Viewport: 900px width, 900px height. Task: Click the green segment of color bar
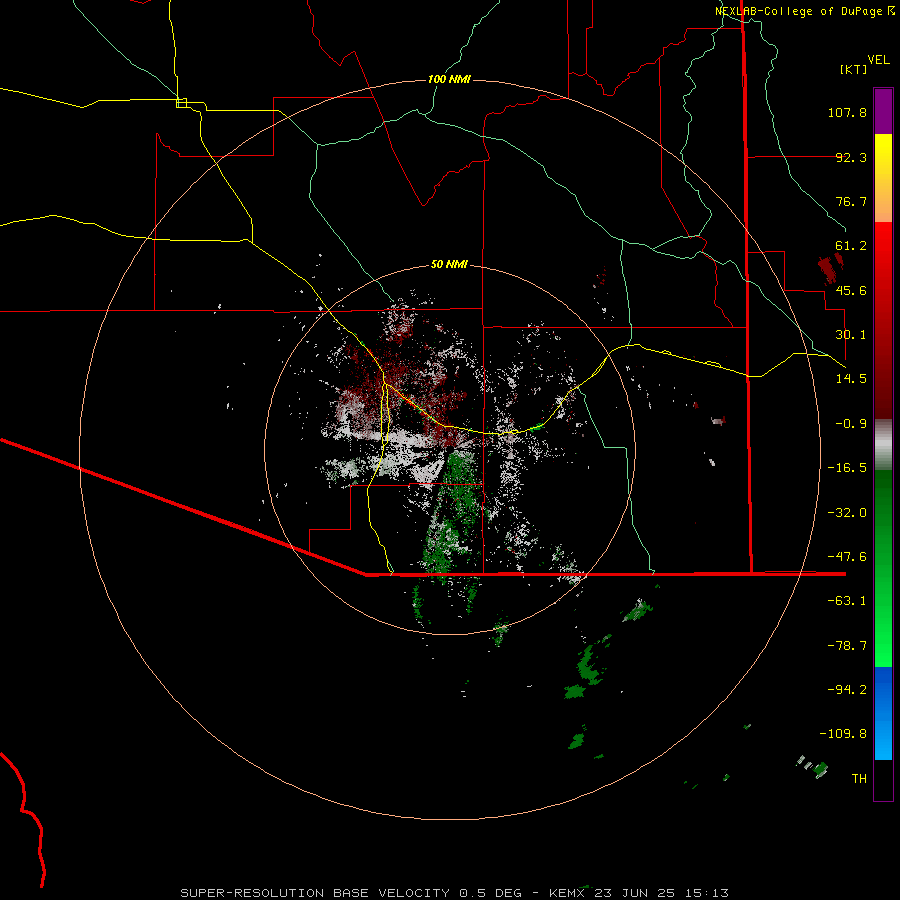click(883, 568)
